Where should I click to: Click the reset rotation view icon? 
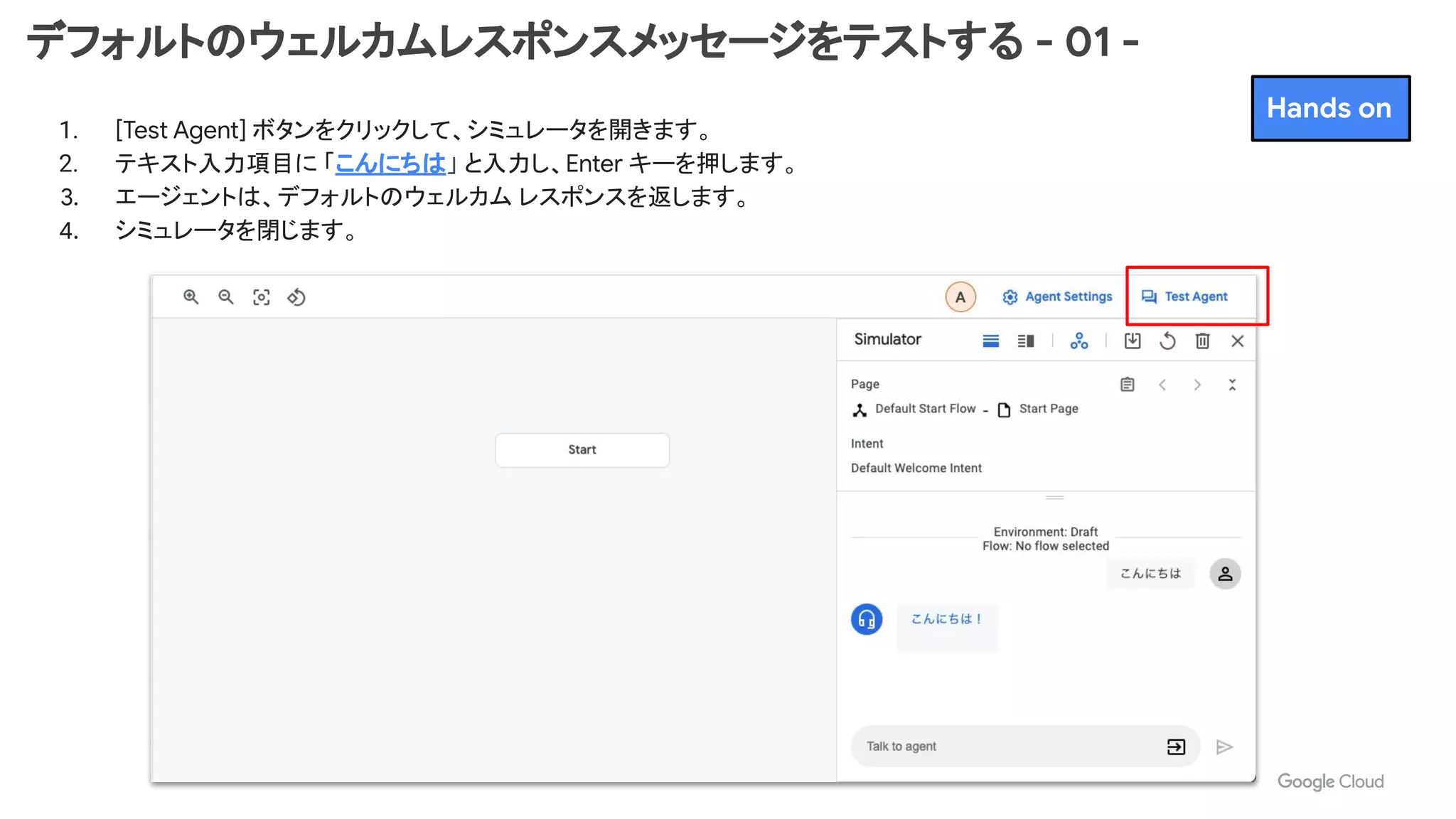pos(296,297)
